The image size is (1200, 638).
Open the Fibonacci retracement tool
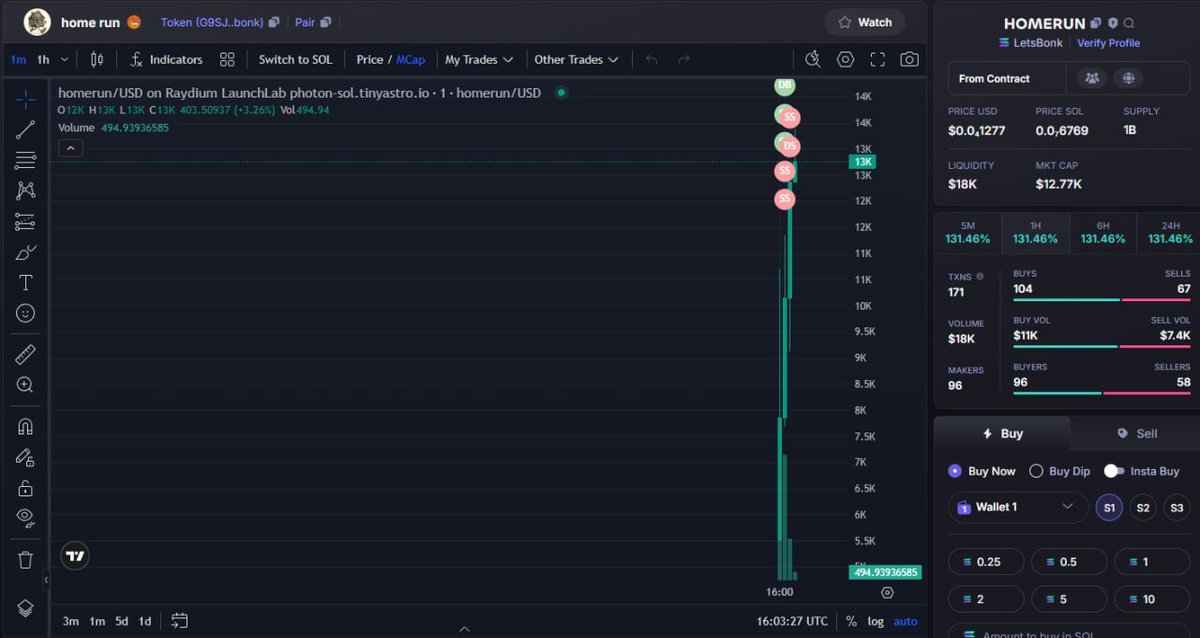[25, 160]
